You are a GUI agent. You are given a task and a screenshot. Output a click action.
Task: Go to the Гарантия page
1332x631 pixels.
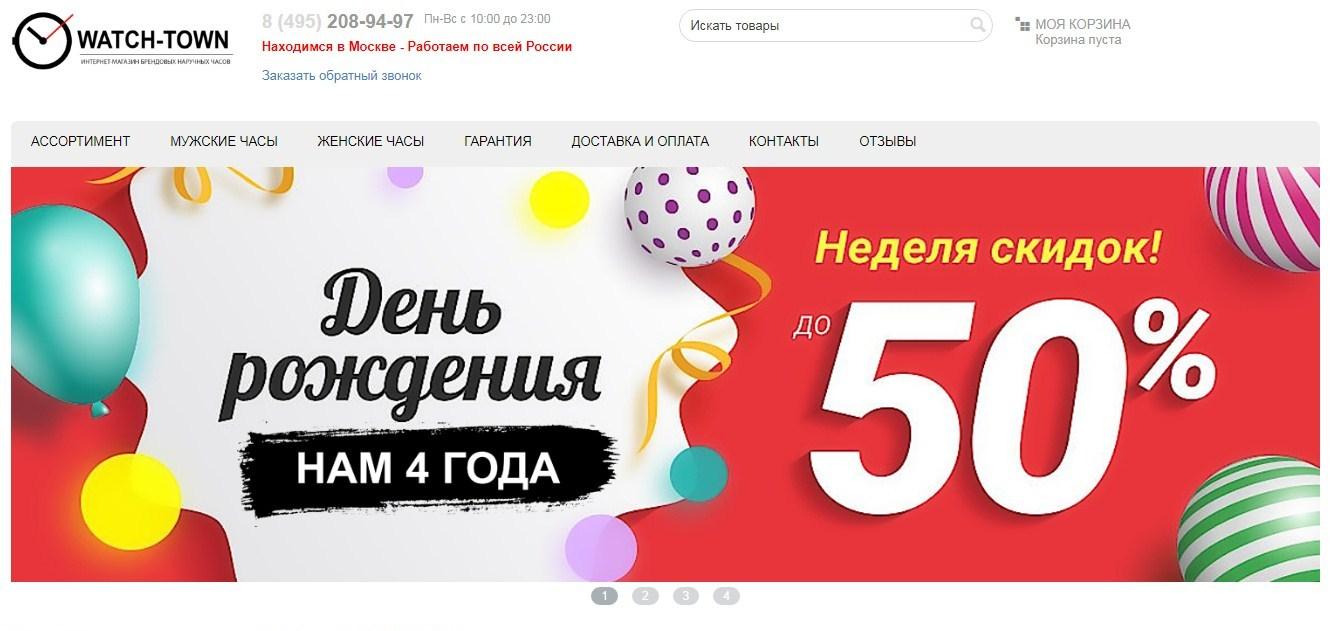498,141
